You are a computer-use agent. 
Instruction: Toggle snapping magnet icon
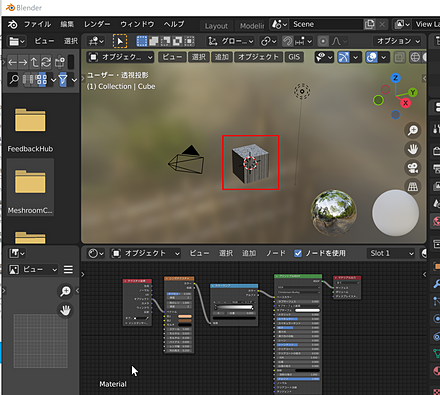[287, 41]
